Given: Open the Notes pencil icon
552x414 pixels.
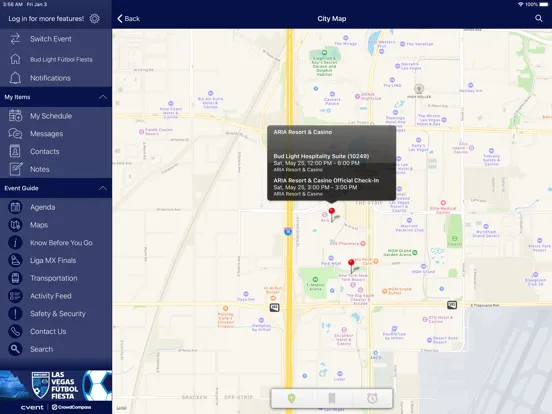Looking at the screenshot, I should click(15, 169).
